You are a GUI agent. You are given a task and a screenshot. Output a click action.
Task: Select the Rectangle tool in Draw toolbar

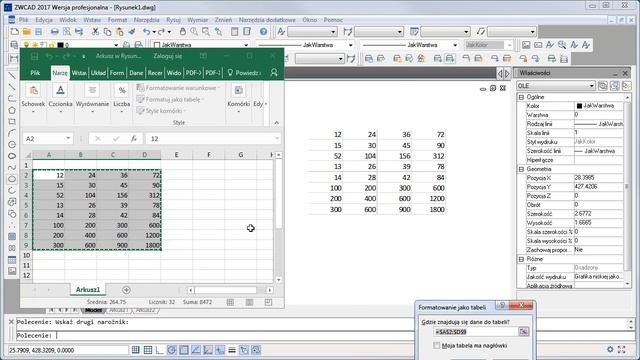coord(12,122)
